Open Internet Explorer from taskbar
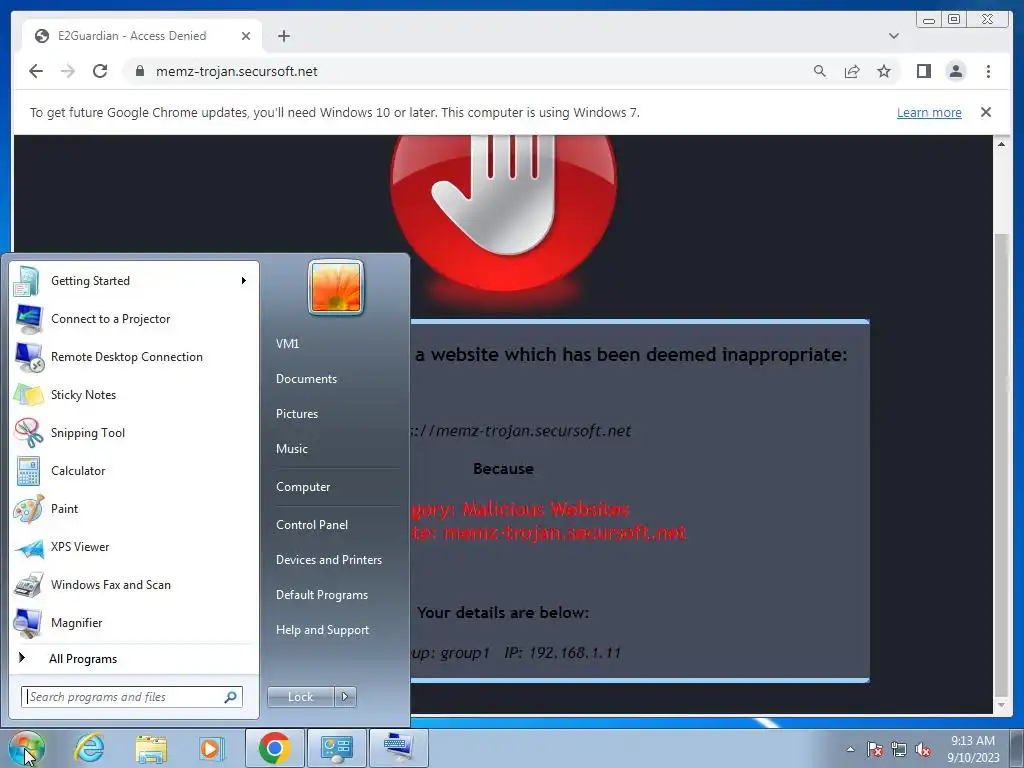This screenshot has width=1024, height=768. pyautogui.click(x=89, y=748)
